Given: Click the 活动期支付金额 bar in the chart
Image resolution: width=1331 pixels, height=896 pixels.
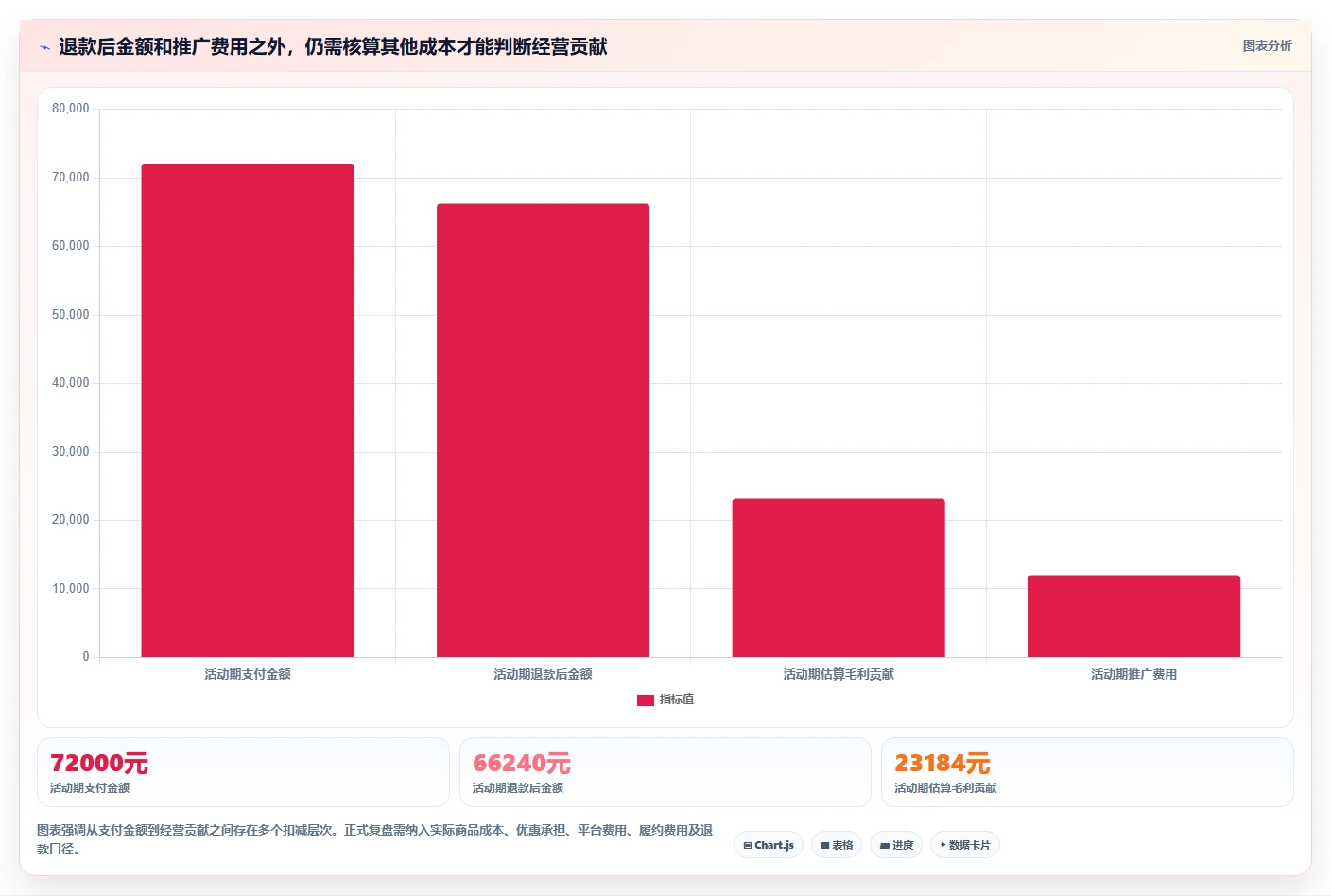Looking at the screenshot, I should (248, 410).
